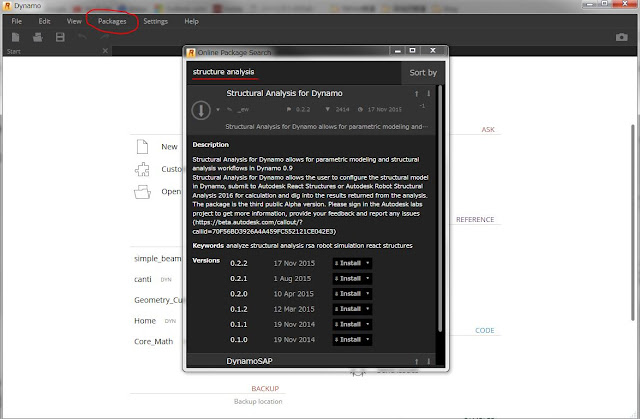Open dropdown arrow on 0.2.1 Install button
This screenshot has height=419, width=640.
(x=367, y=278)
